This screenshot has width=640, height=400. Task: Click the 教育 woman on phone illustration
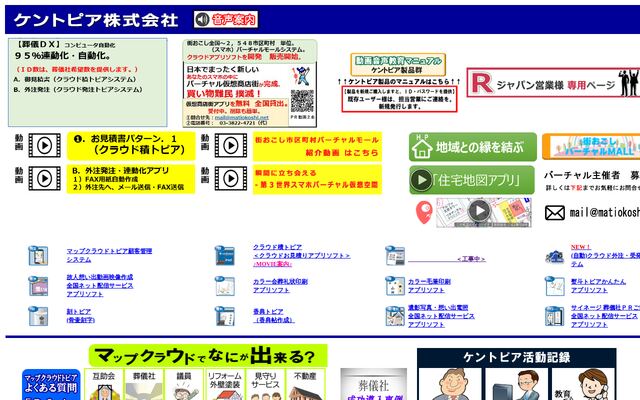583,384
